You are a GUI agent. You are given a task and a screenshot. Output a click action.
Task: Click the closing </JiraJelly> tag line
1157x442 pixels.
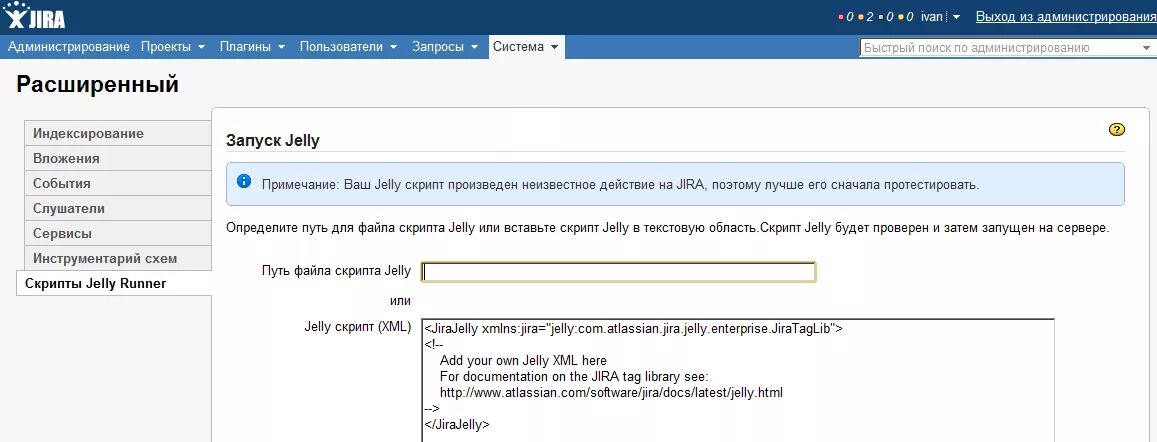point(457,424)
